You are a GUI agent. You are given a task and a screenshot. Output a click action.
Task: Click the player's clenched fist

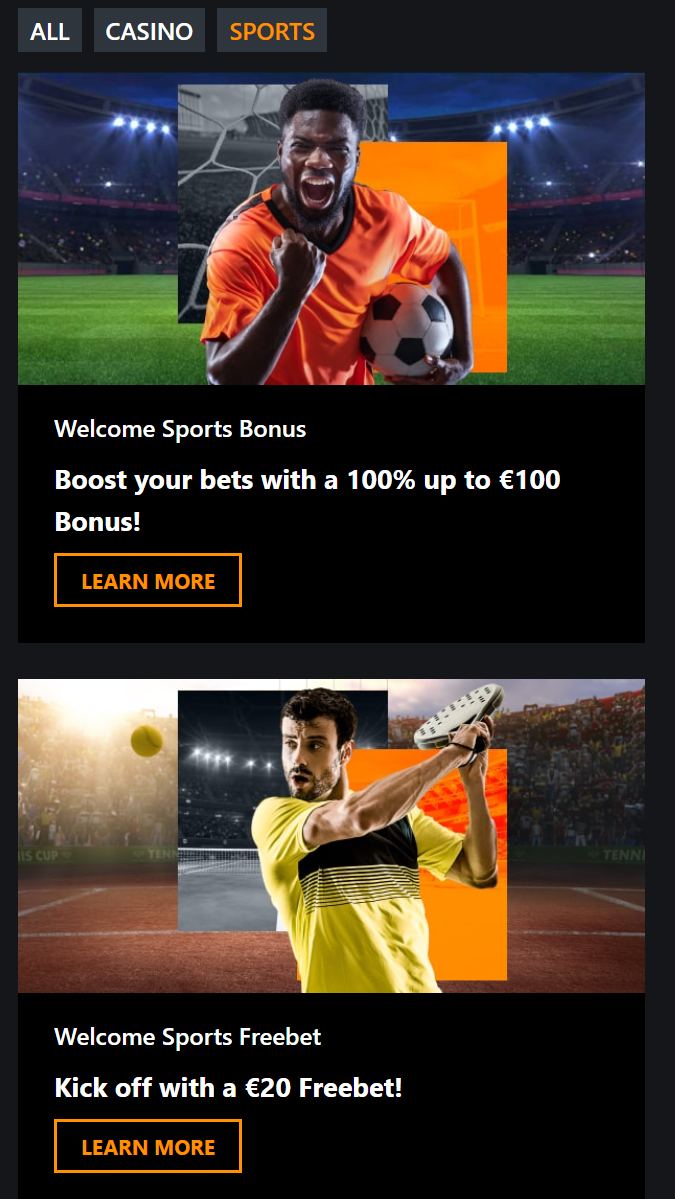(297, 258)
